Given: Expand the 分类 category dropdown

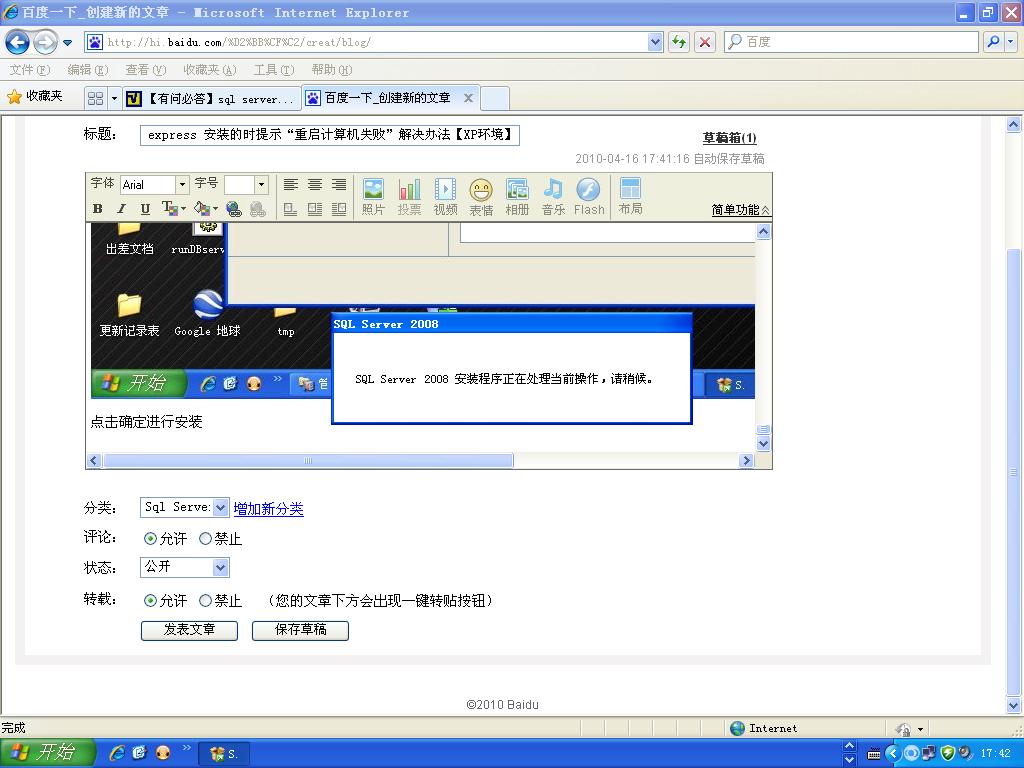Looking at the screenshot, I should pyautogui.click(x=220, y=508).
